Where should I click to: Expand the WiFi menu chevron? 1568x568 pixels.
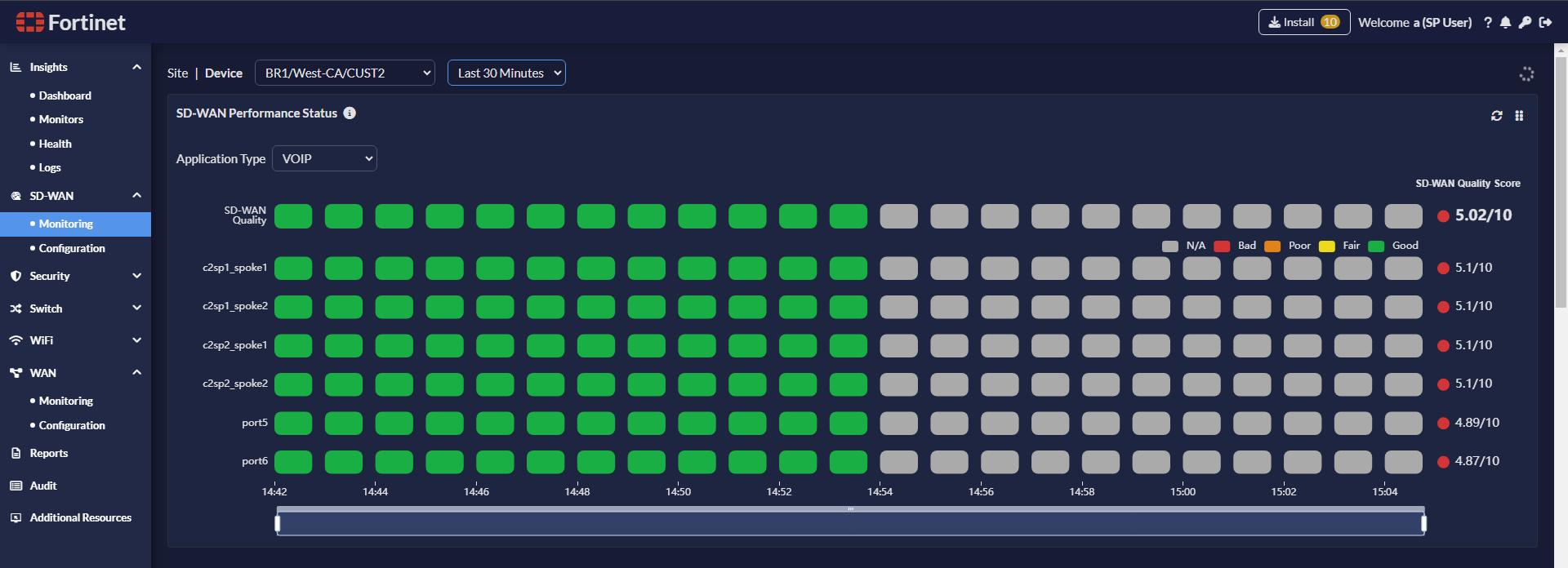[136, 339]
